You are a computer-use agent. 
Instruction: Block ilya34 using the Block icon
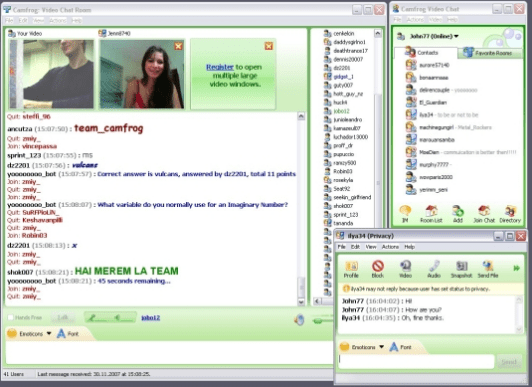pyautogui.click(x=378, y=269)
